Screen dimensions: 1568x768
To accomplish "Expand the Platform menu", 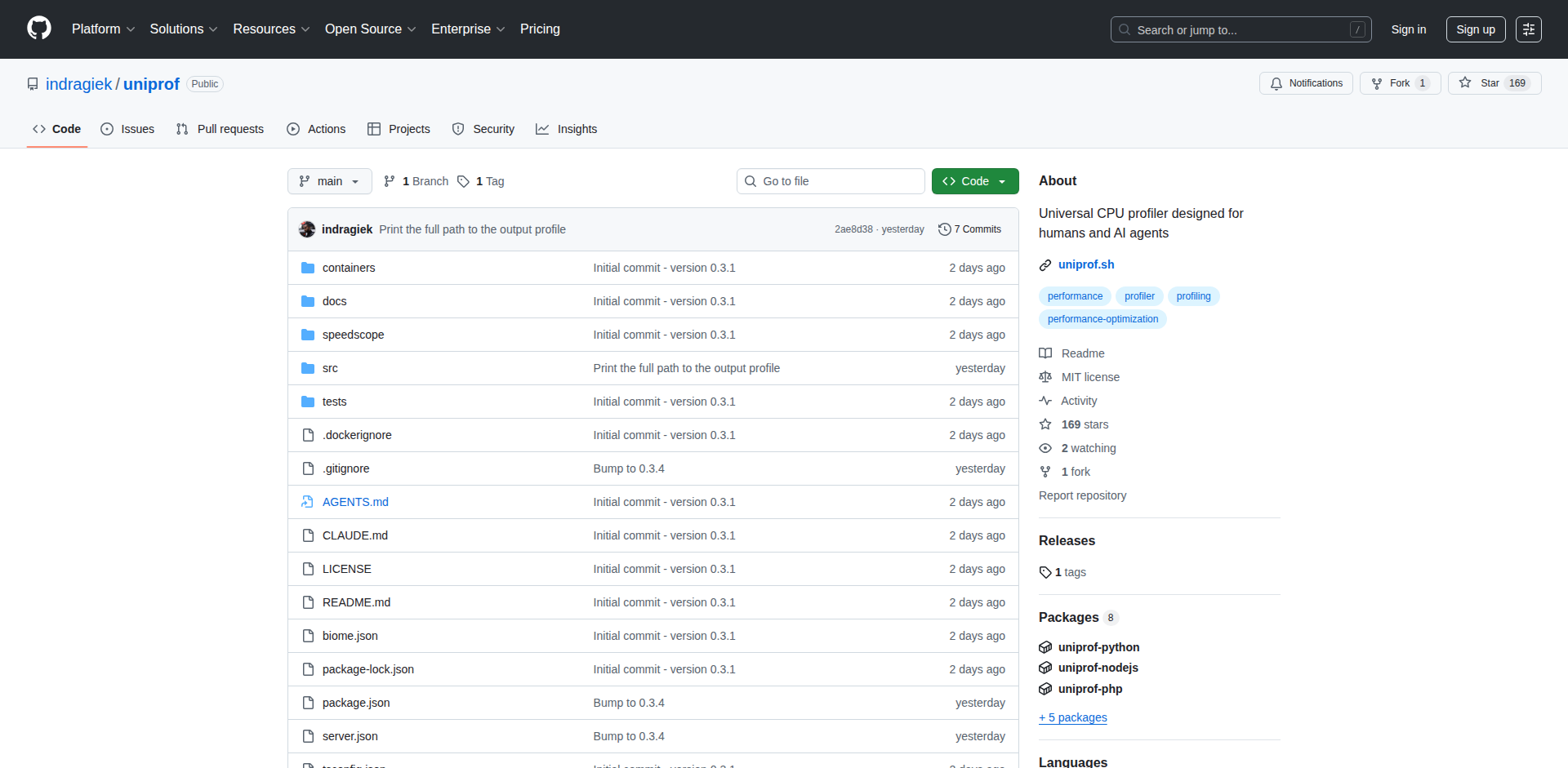I will [x=103, y=29].
